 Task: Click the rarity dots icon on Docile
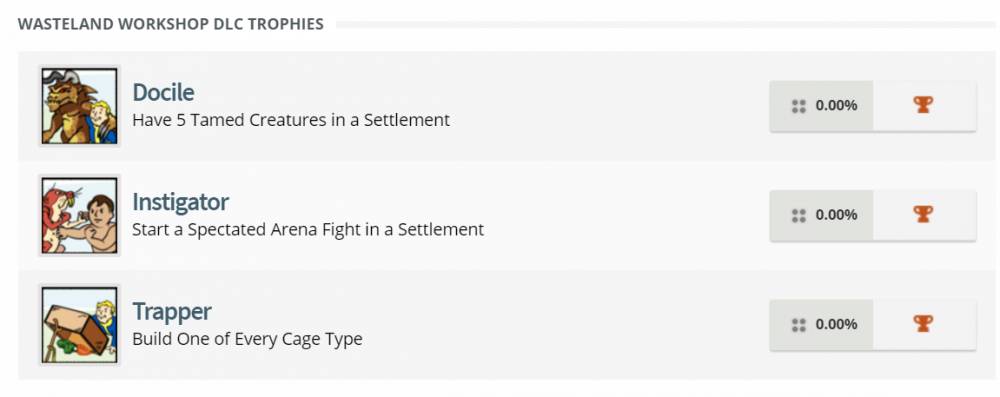click(x=798, y=106)
